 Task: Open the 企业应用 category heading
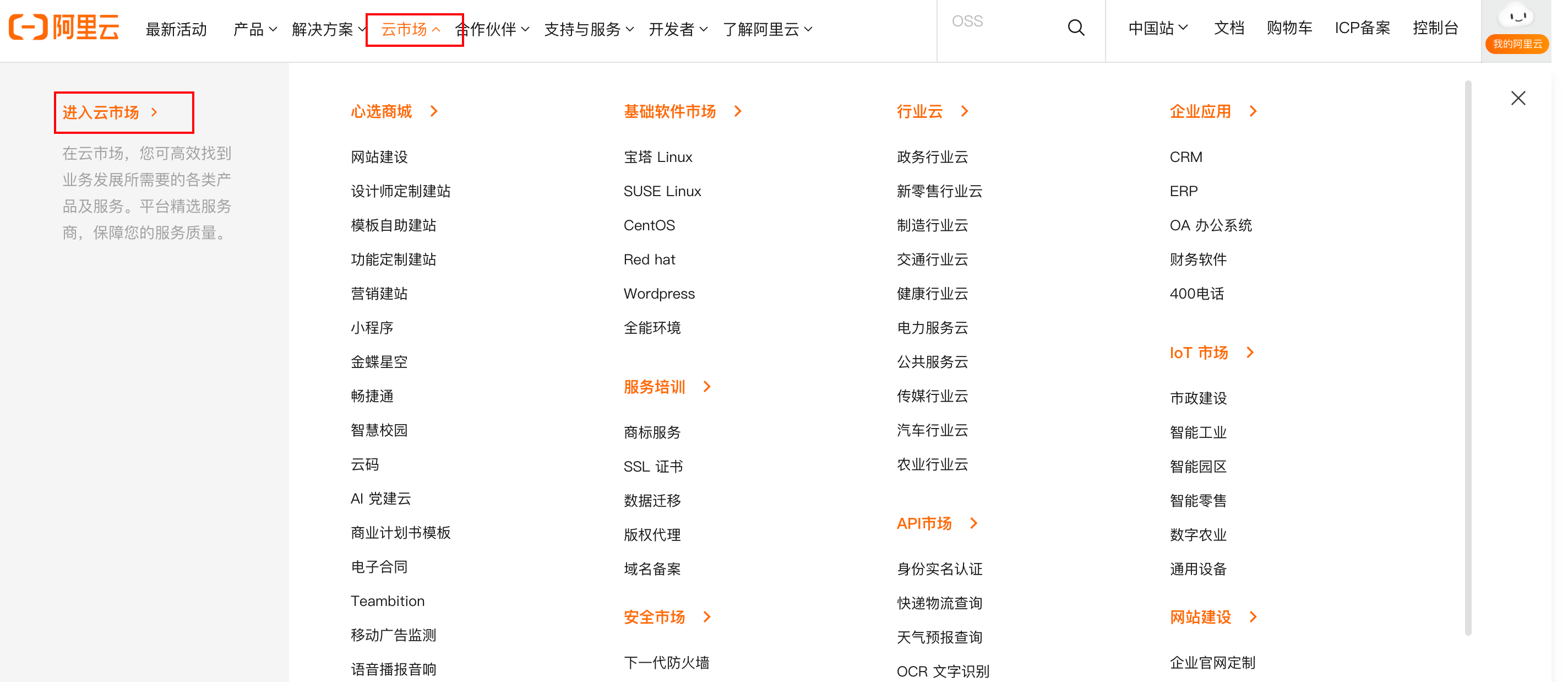coord(1200,111)
